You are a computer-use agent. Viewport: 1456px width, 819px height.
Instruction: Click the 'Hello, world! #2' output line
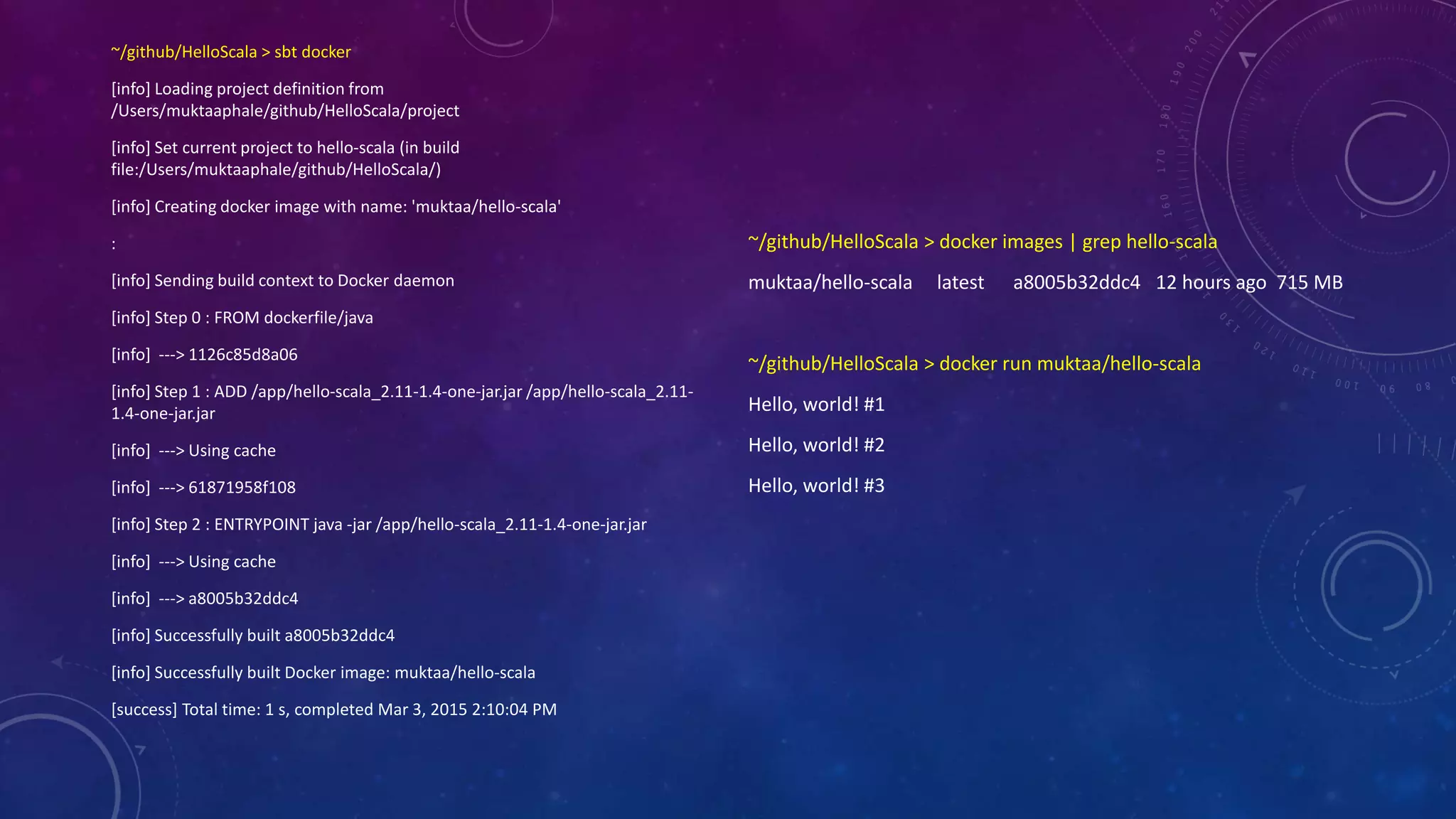point(817,445)
